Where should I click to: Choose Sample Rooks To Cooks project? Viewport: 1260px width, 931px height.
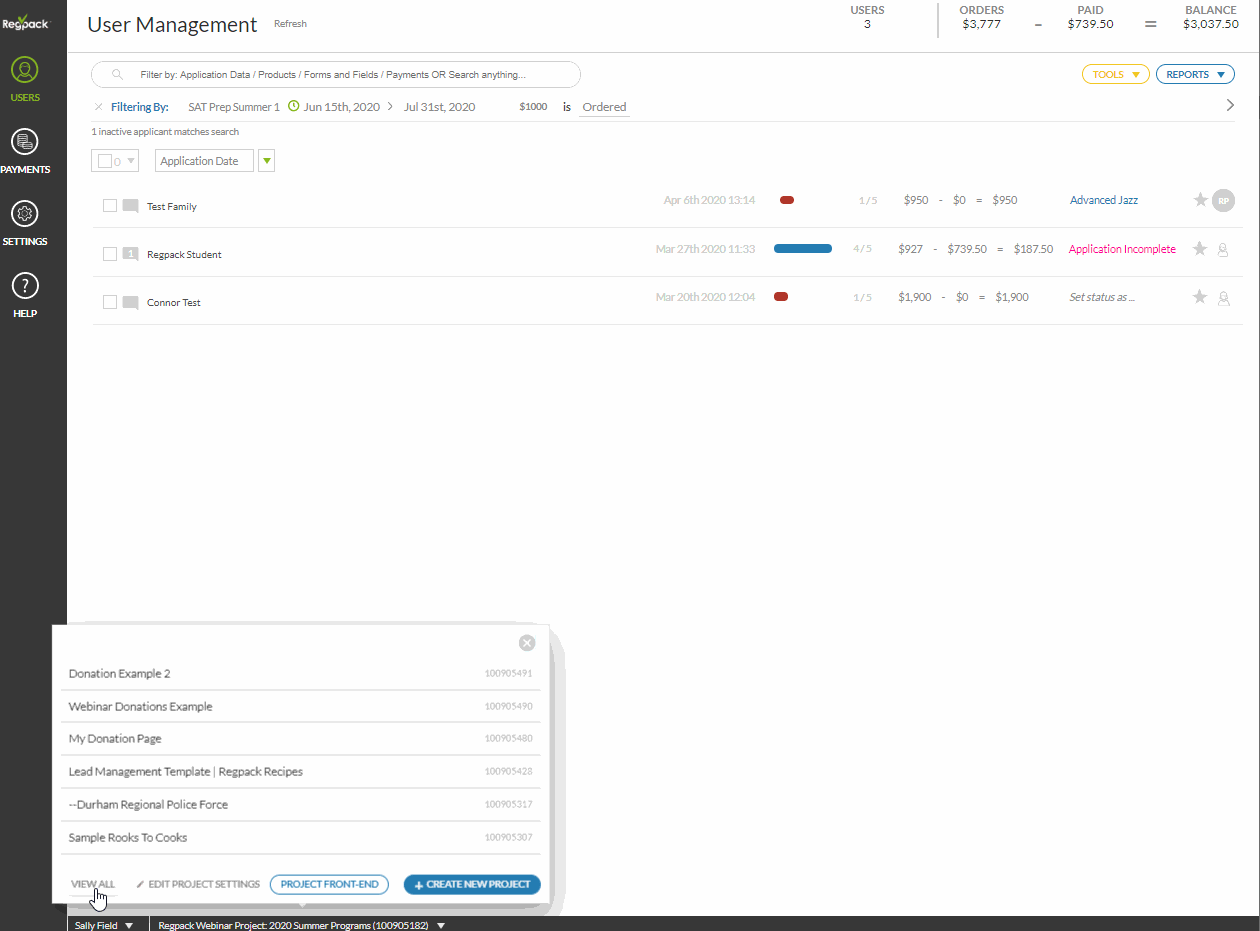click(128, 838)
